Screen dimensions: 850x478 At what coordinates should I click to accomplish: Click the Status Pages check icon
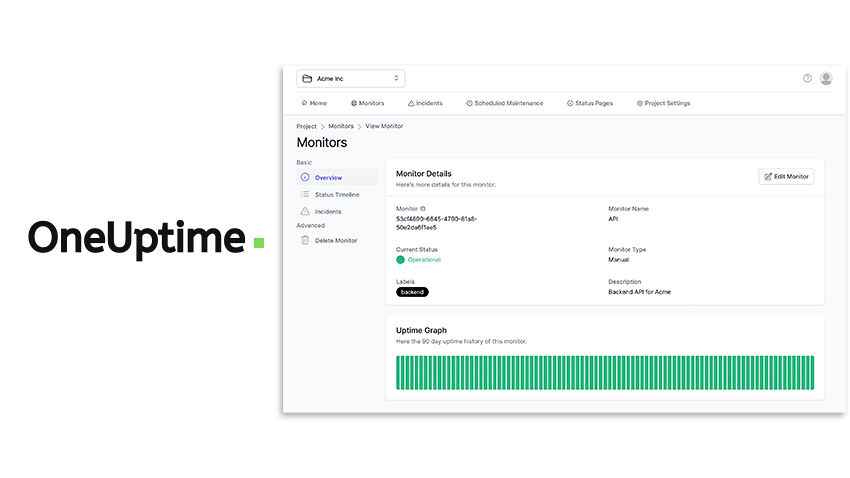(570, 103)
